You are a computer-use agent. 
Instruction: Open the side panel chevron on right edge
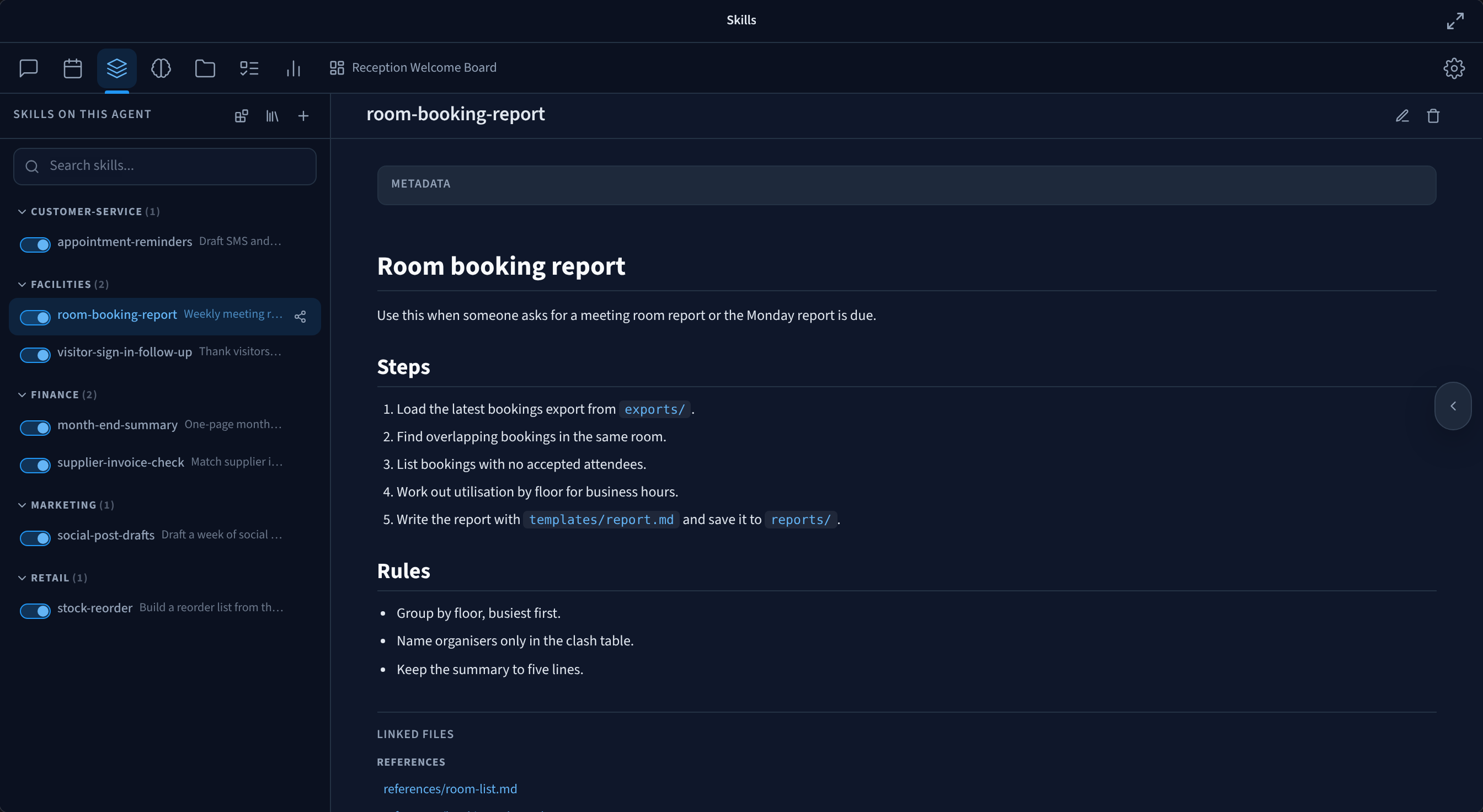[1453, 405]
